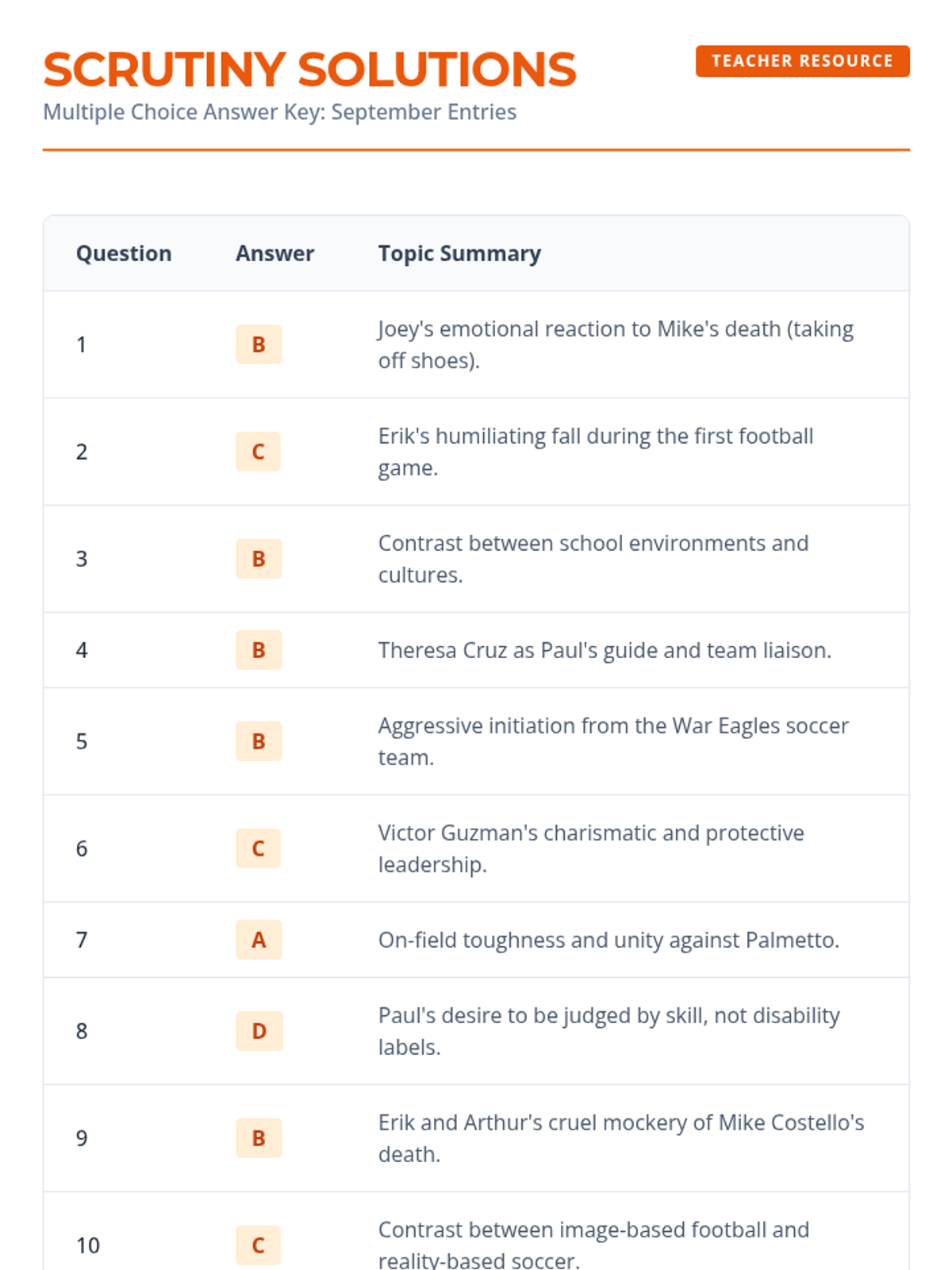
Task: Click answer badge B for question 4
Action: click(259, 650)
